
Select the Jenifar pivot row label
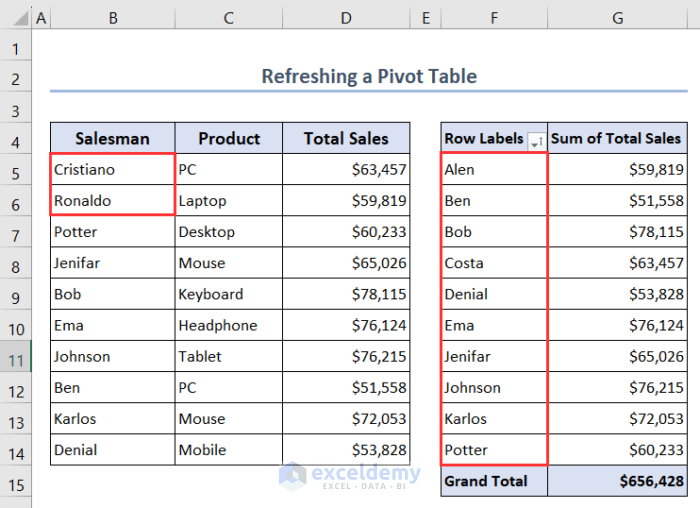[494, 356]
